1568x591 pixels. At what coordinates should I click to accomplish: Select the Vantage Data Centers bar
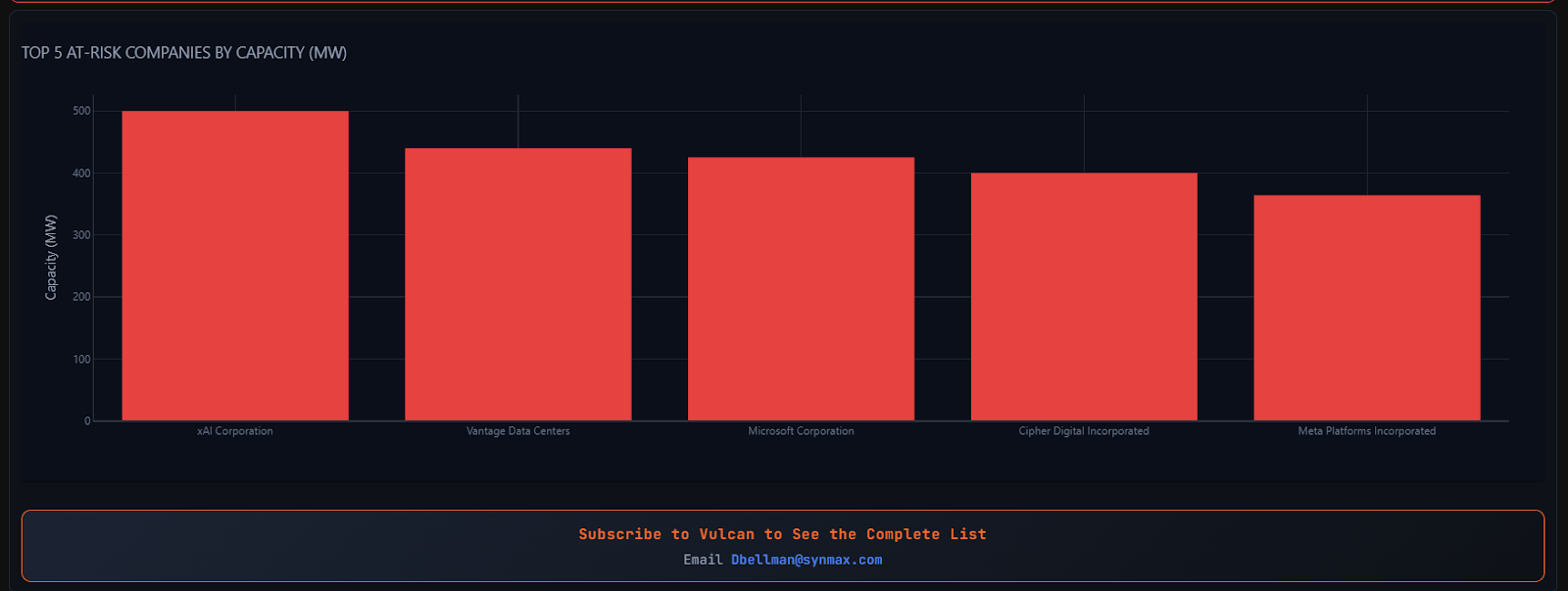point(517,284)
